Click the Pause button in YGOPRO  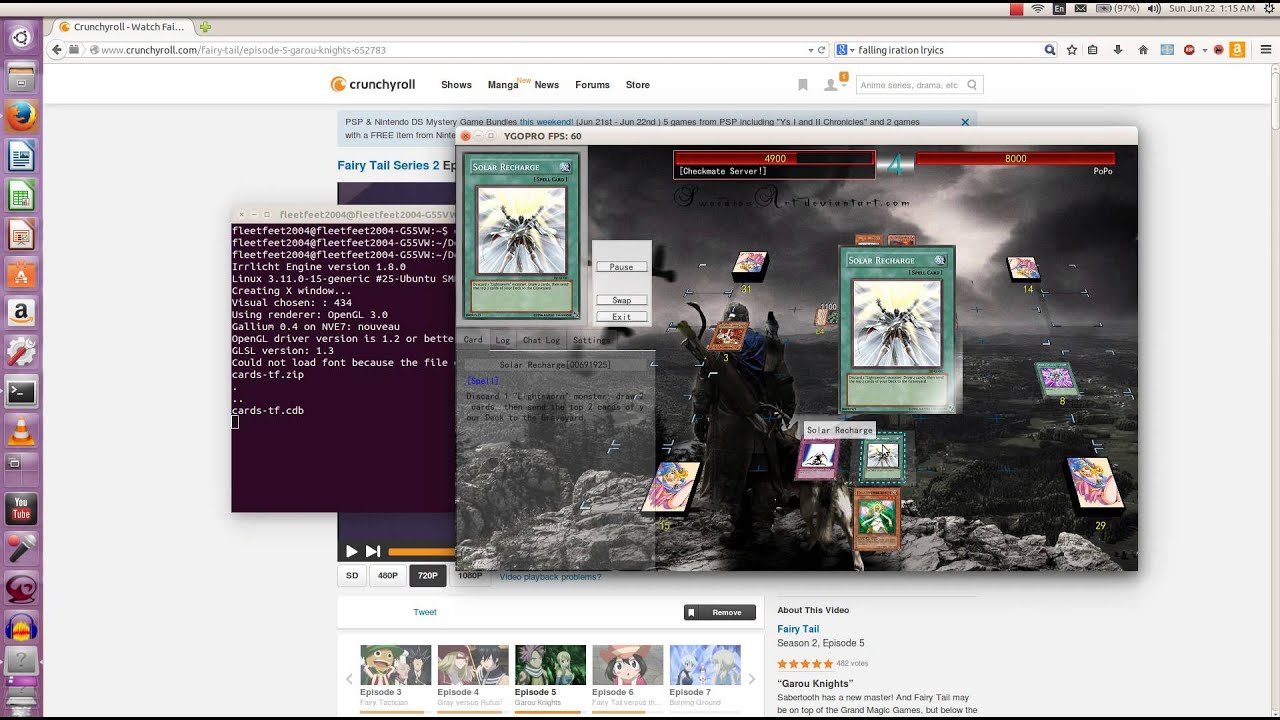pyautogui.click(x=621, y=267)
